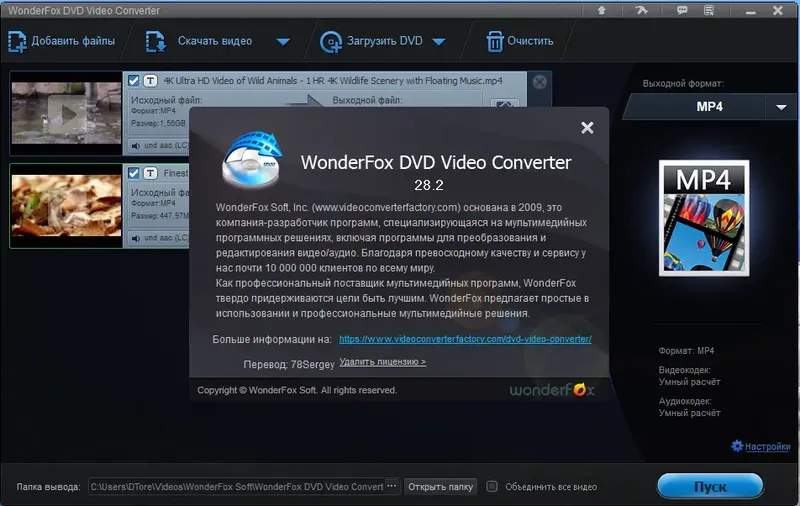800x506 pixels.
Task: Uncheck the Finest file checkbox
Action: 134,173
